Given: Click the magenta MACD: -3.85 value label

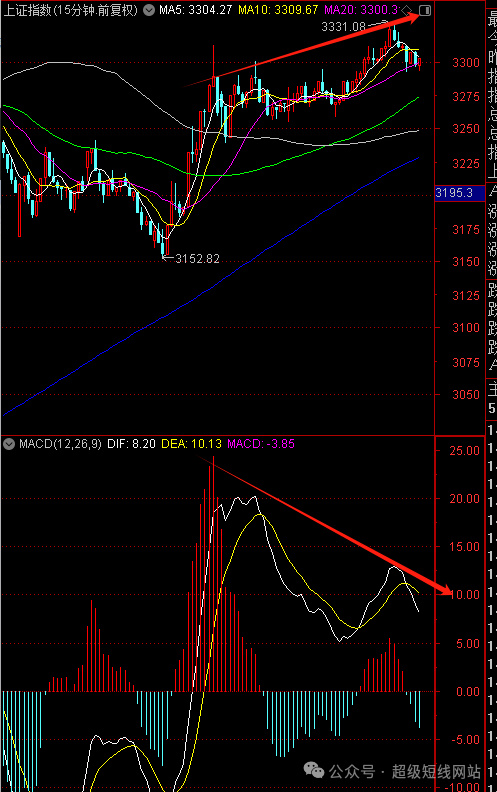Looking at the screenshot, I should (261, 444).
